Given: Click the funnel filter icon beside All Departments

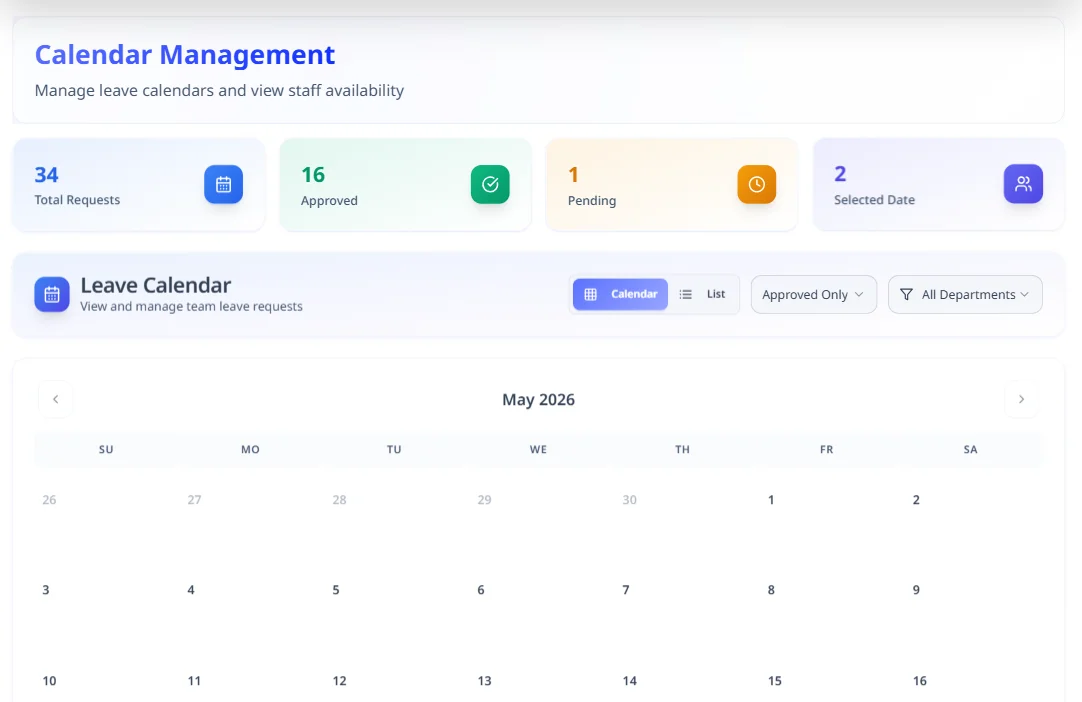Looking at the screenshot, I should click(x=907, y=295).
